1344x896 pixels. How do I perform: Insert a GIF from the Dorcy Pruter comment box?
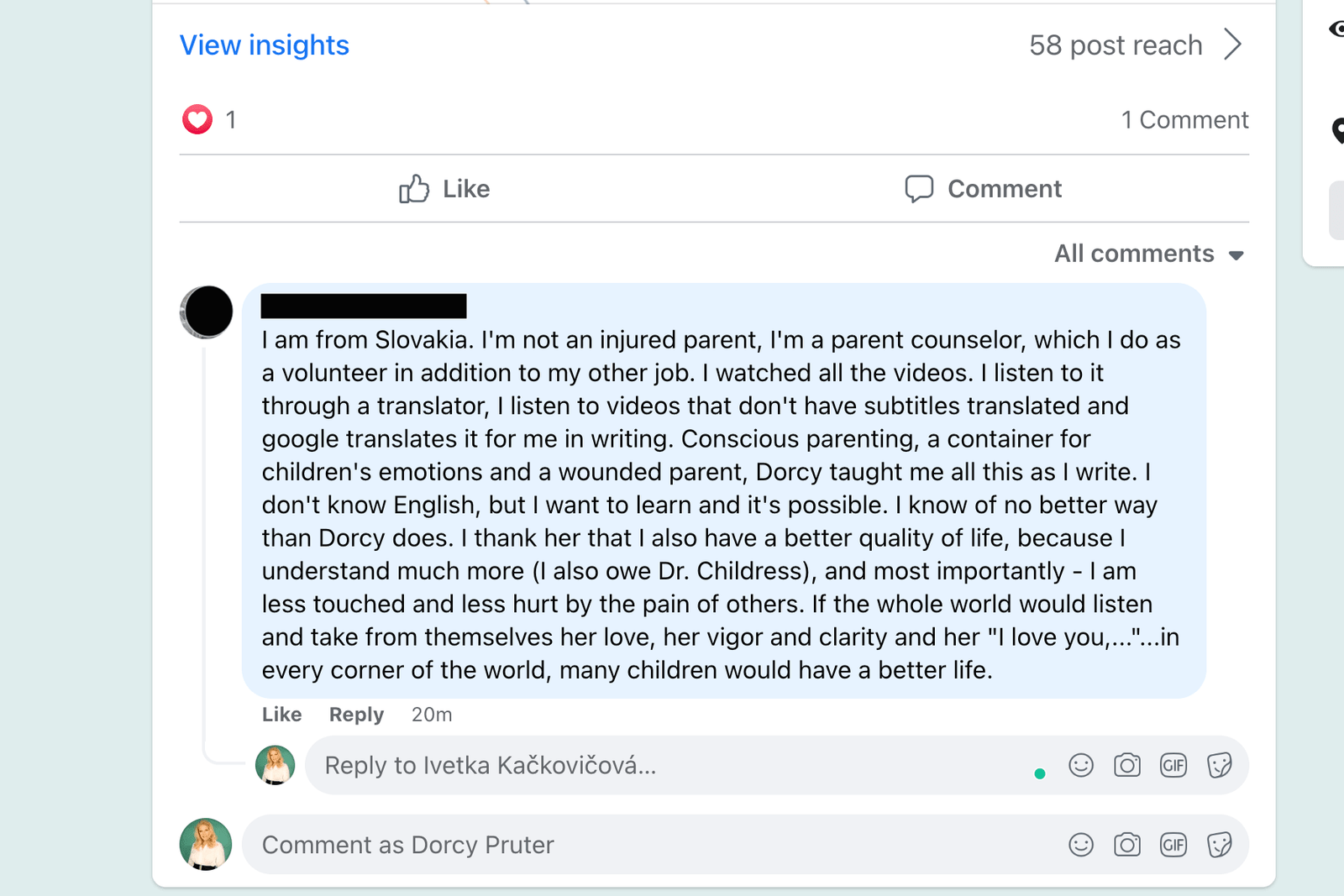click(1173, 844)
